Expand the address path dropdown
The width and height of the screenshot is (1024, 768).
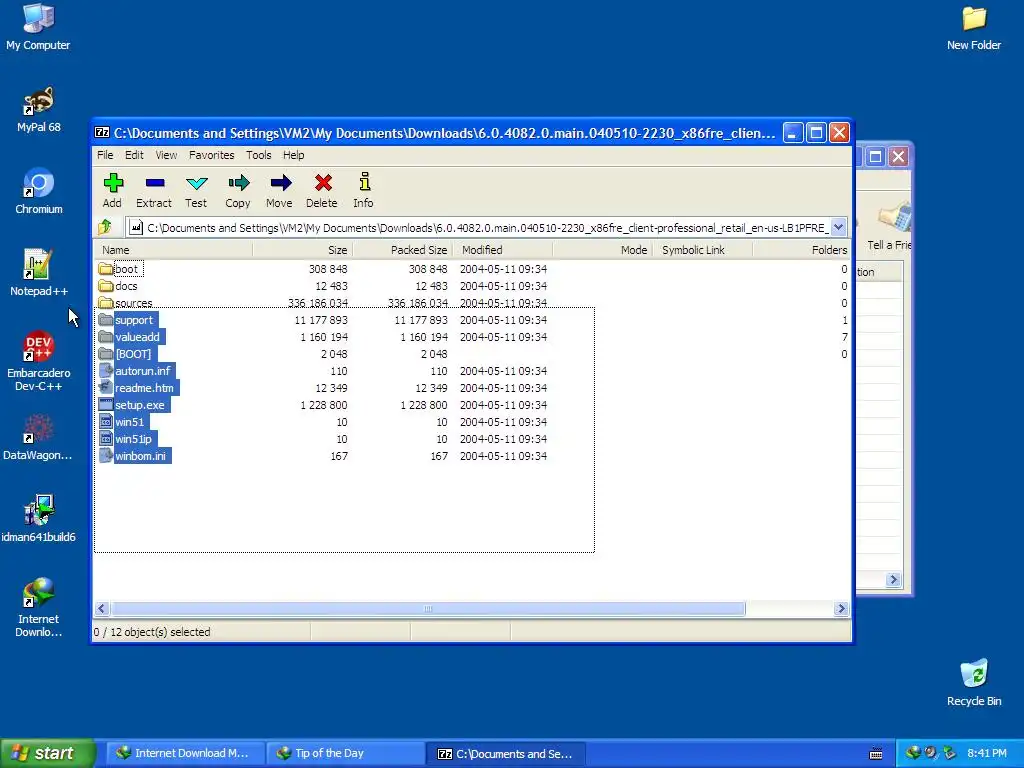pyautogui.click(x=839, y=227)
